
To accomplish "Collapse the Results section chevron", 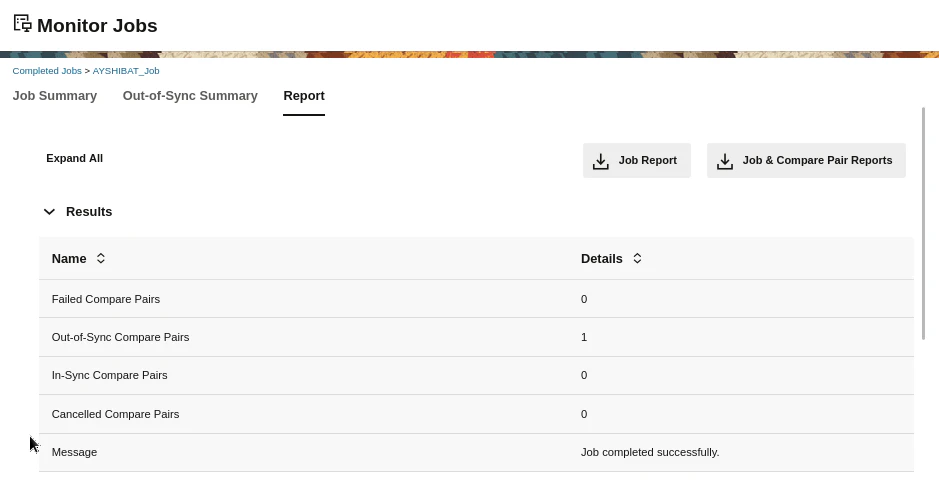I will pos(49,211).
